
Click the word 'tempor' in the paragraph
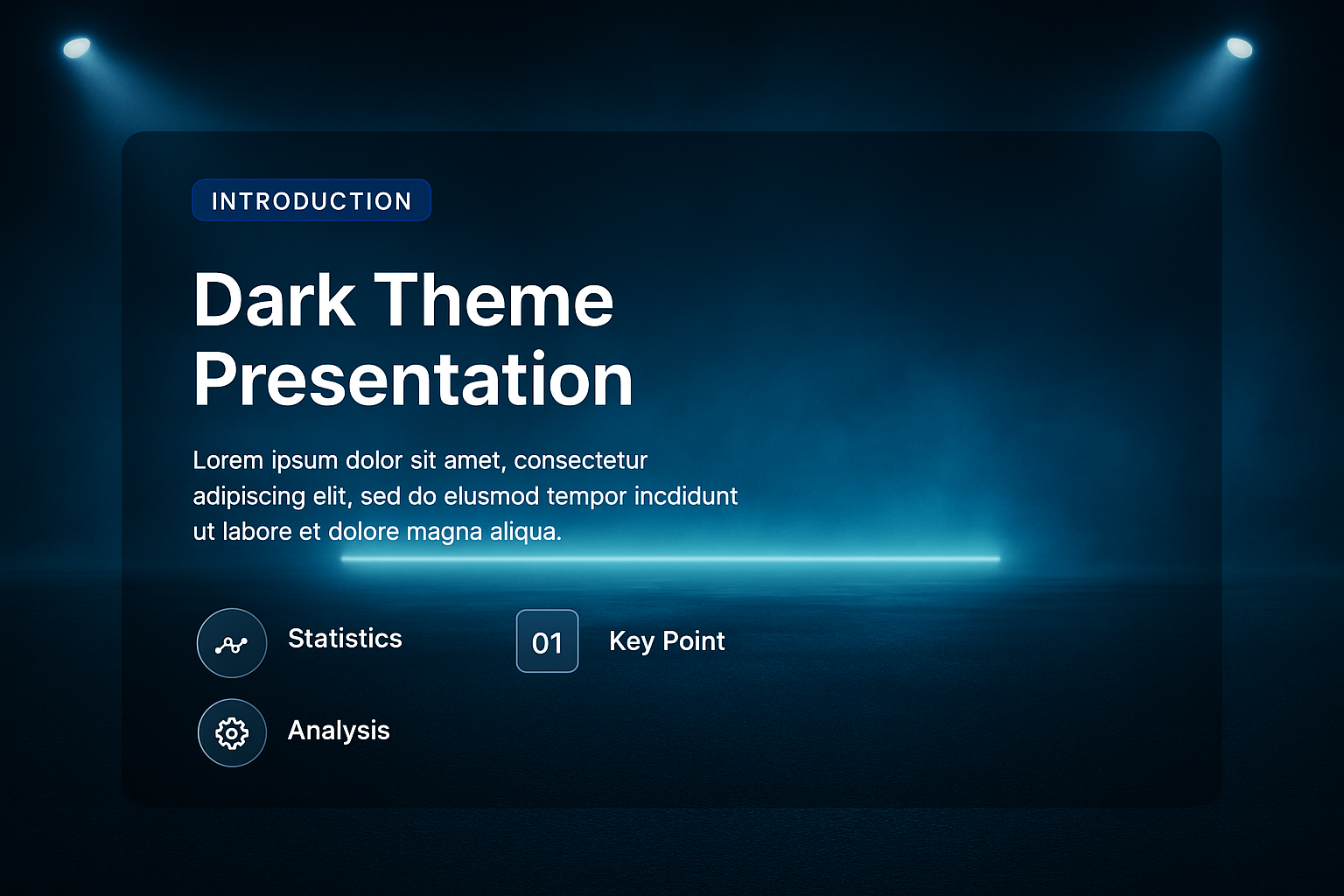586,496
